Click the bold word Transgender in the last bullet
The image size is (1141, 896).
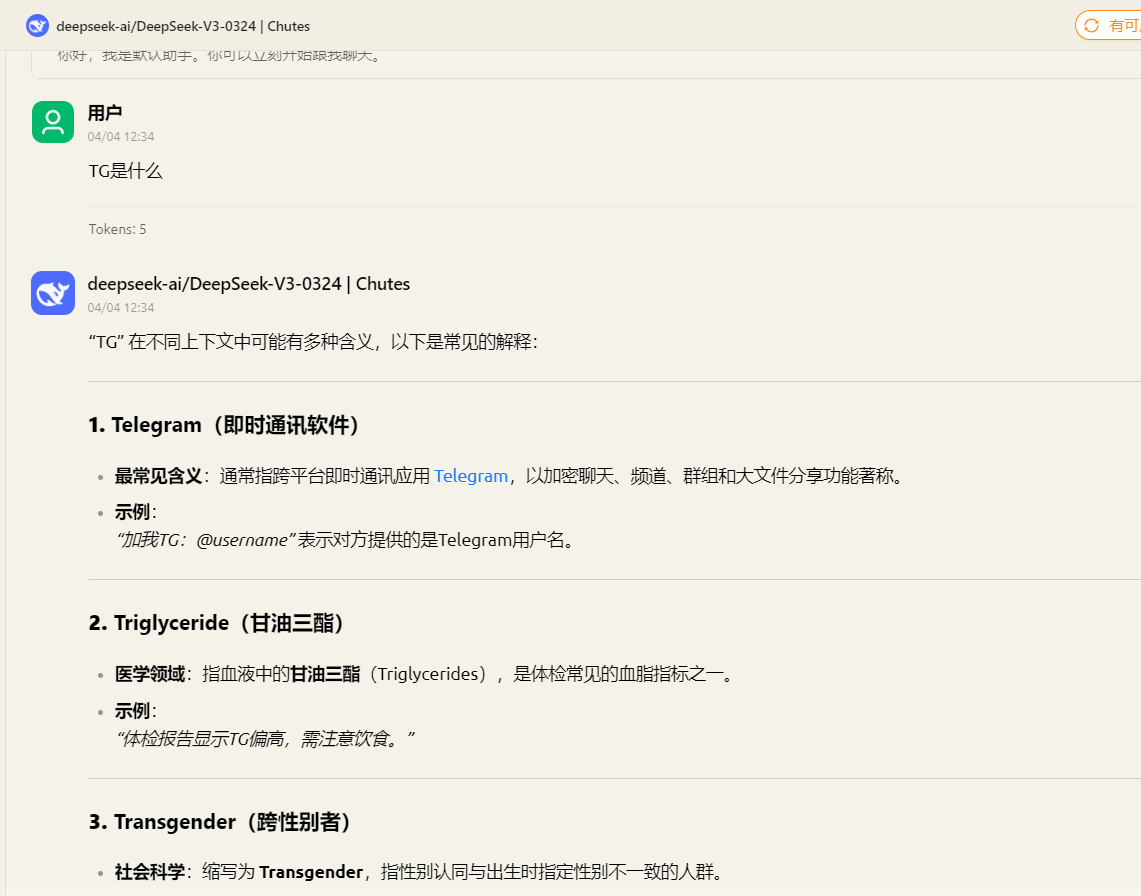tap(311, 872)
